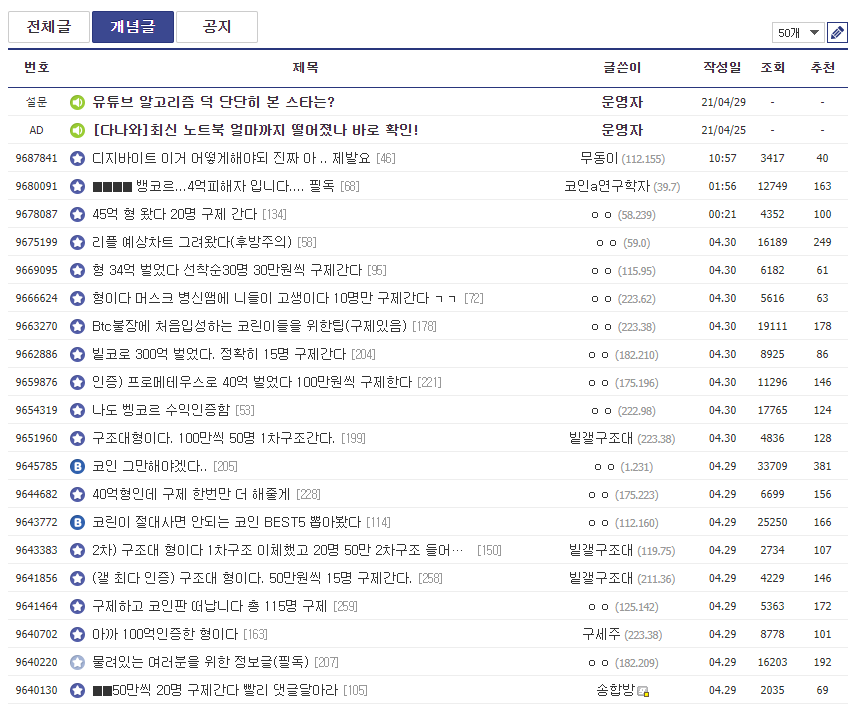
Task: Click star icon for post 9678087
Action: 77,214
